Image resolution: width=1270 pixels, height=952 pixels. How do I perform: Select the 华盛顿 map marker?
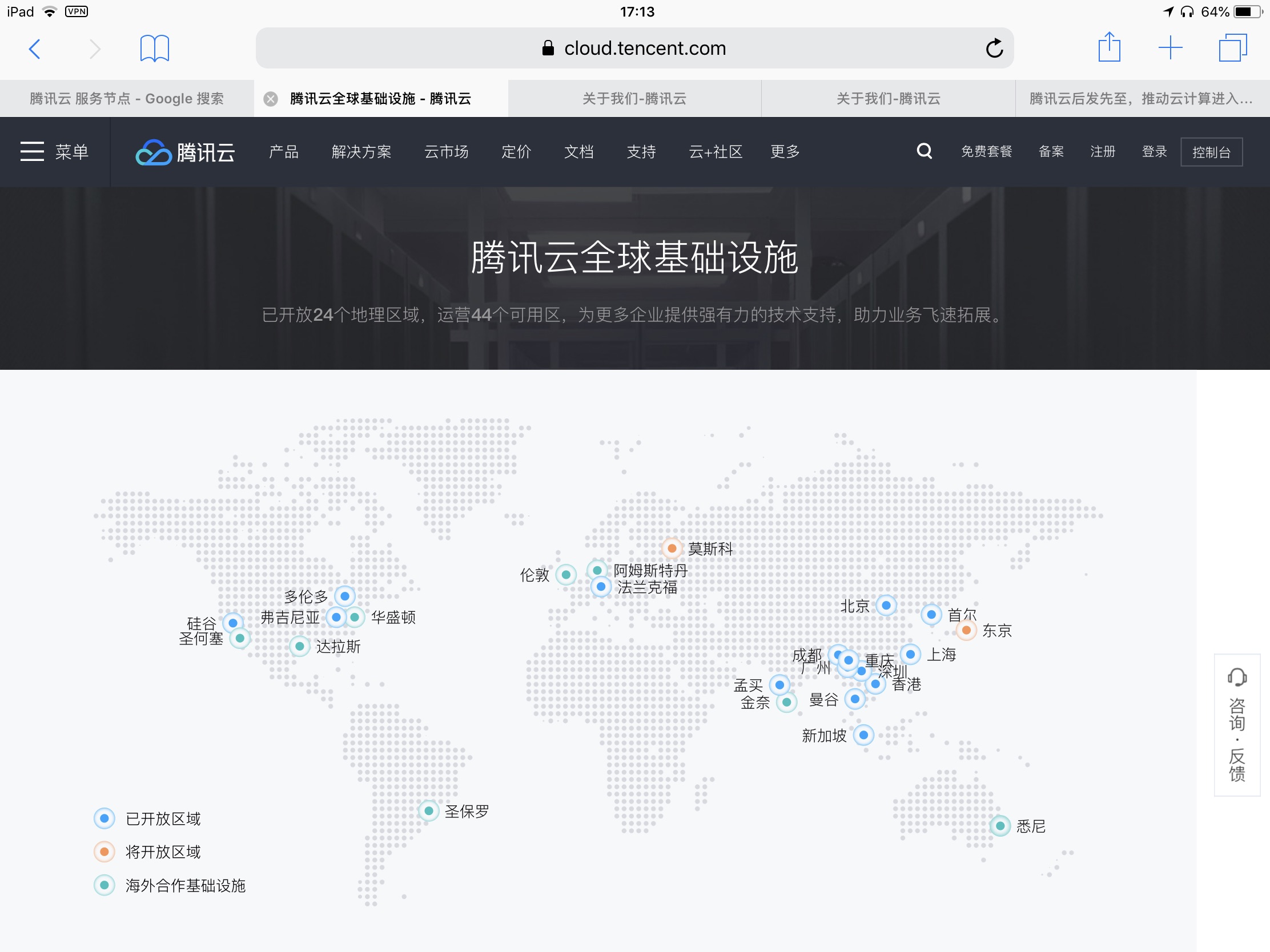(355, 618)
